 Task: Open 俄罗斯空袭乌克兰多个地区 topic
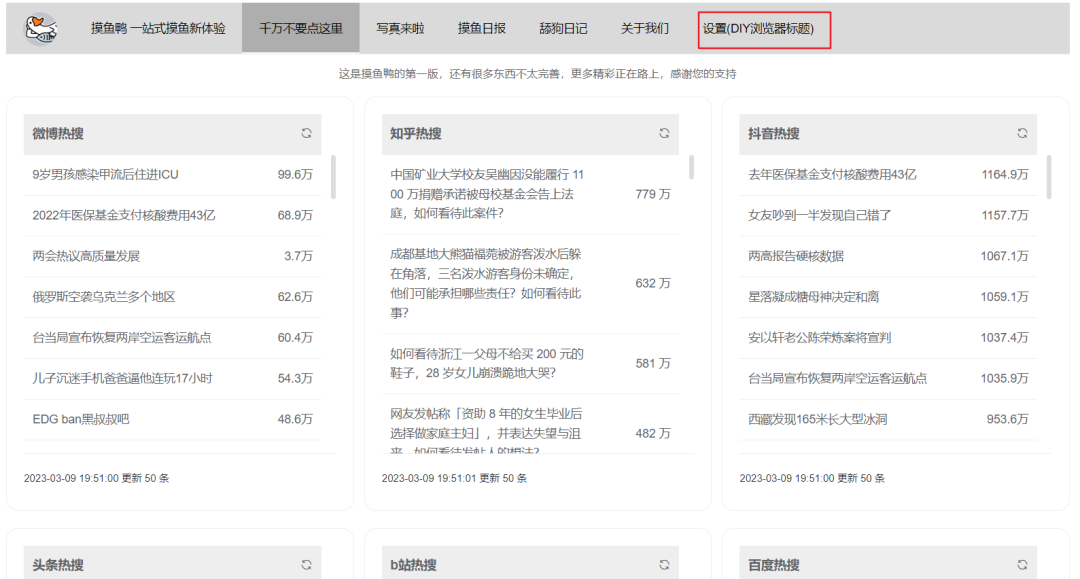[103, 297]
